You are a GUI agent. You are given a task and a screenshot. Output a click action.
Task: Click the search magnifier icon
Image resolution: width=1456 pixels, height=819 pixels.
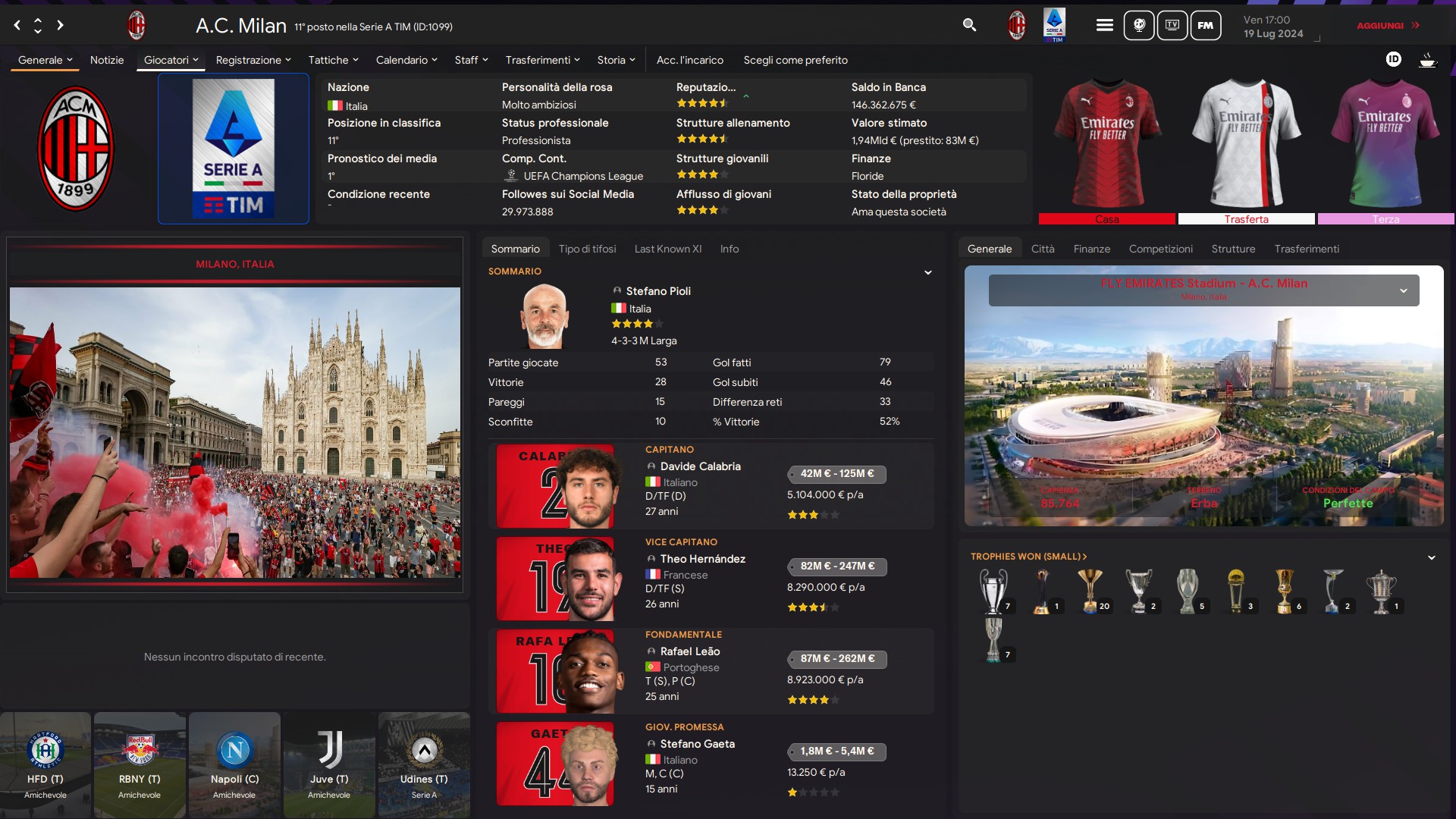tap(969, 25)
